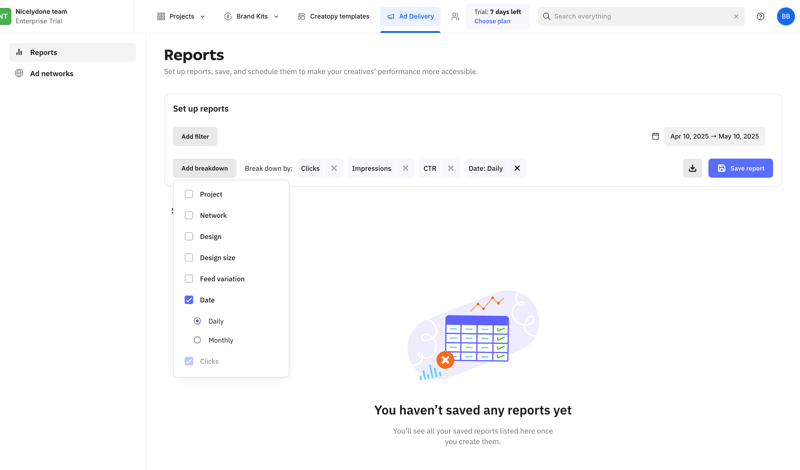Enable the Project breakdown checkbox
The height and width of the screenshot is (470, 800).
coord(189,194)
